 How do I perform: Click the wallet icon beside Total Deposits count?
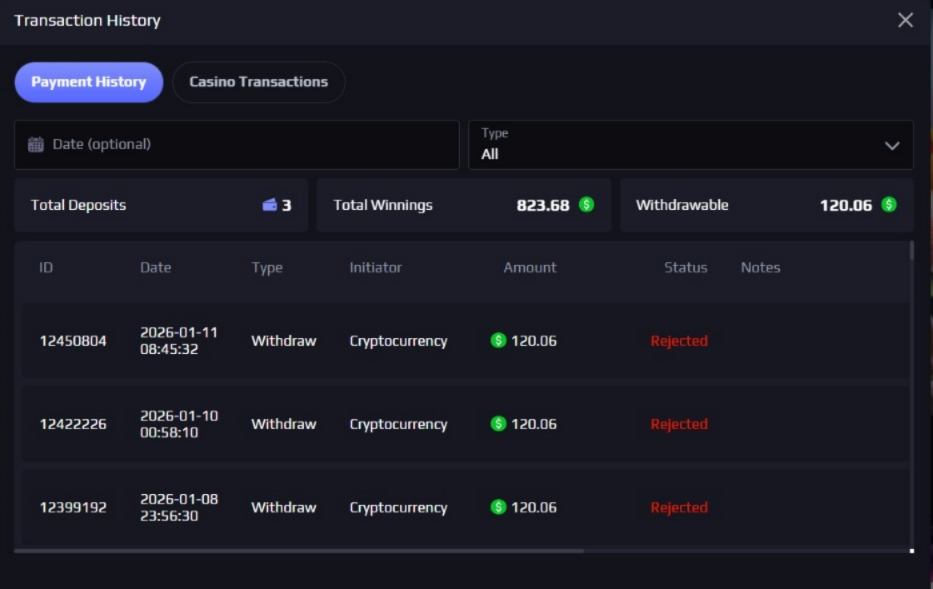(x=269, y=205)
